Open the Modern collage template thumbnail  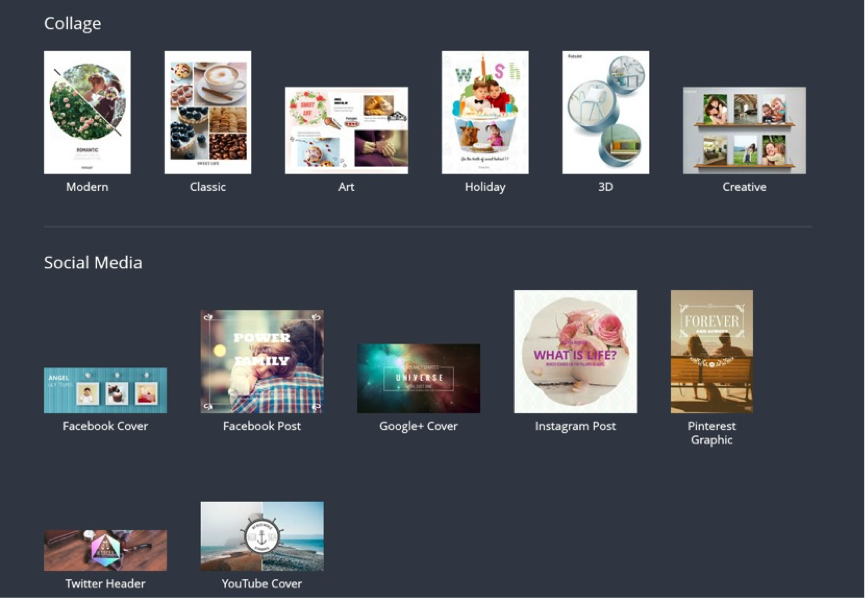coord(87,113)
